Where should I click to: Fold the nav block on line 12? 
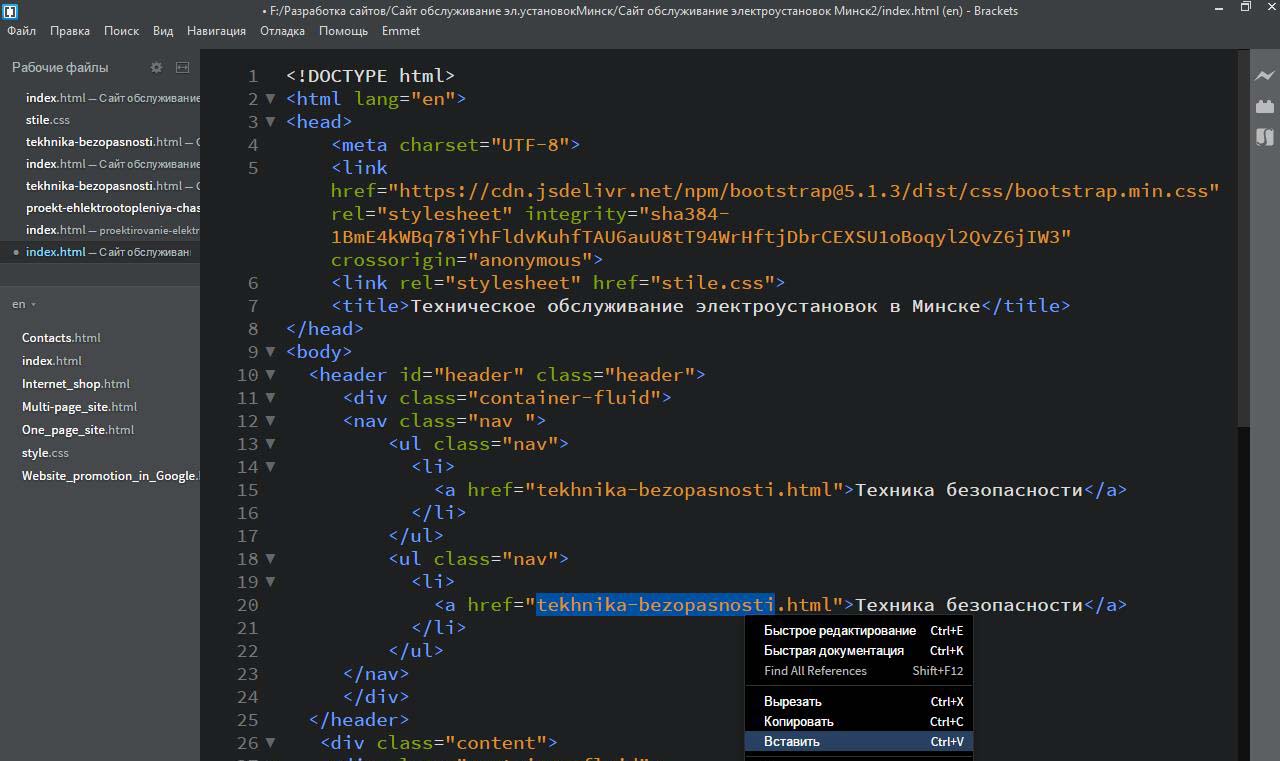[x=270, y=421]
